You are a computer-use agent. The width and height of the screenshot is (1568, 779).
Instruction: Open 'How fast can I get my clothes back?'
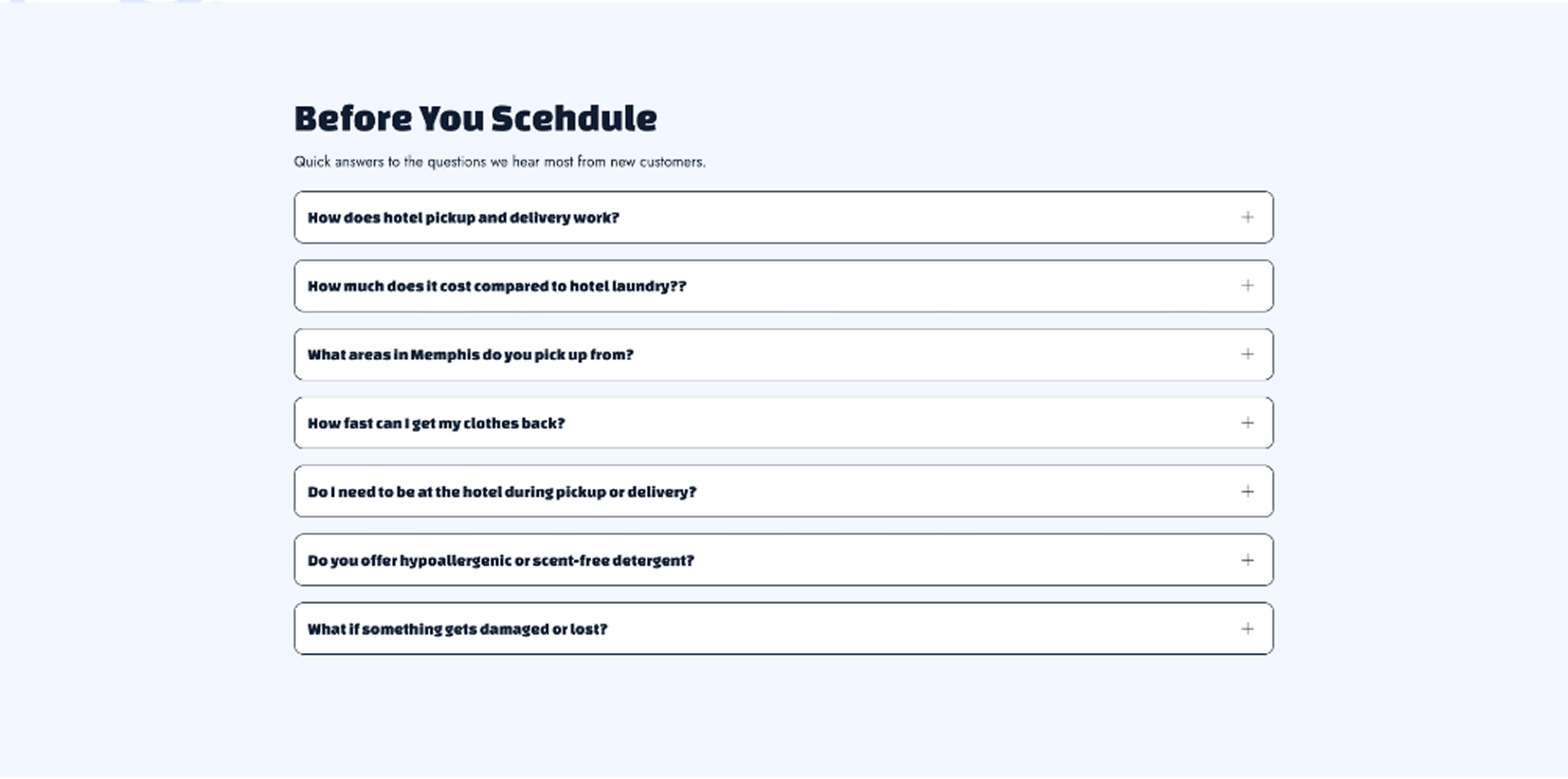[436, 424]
